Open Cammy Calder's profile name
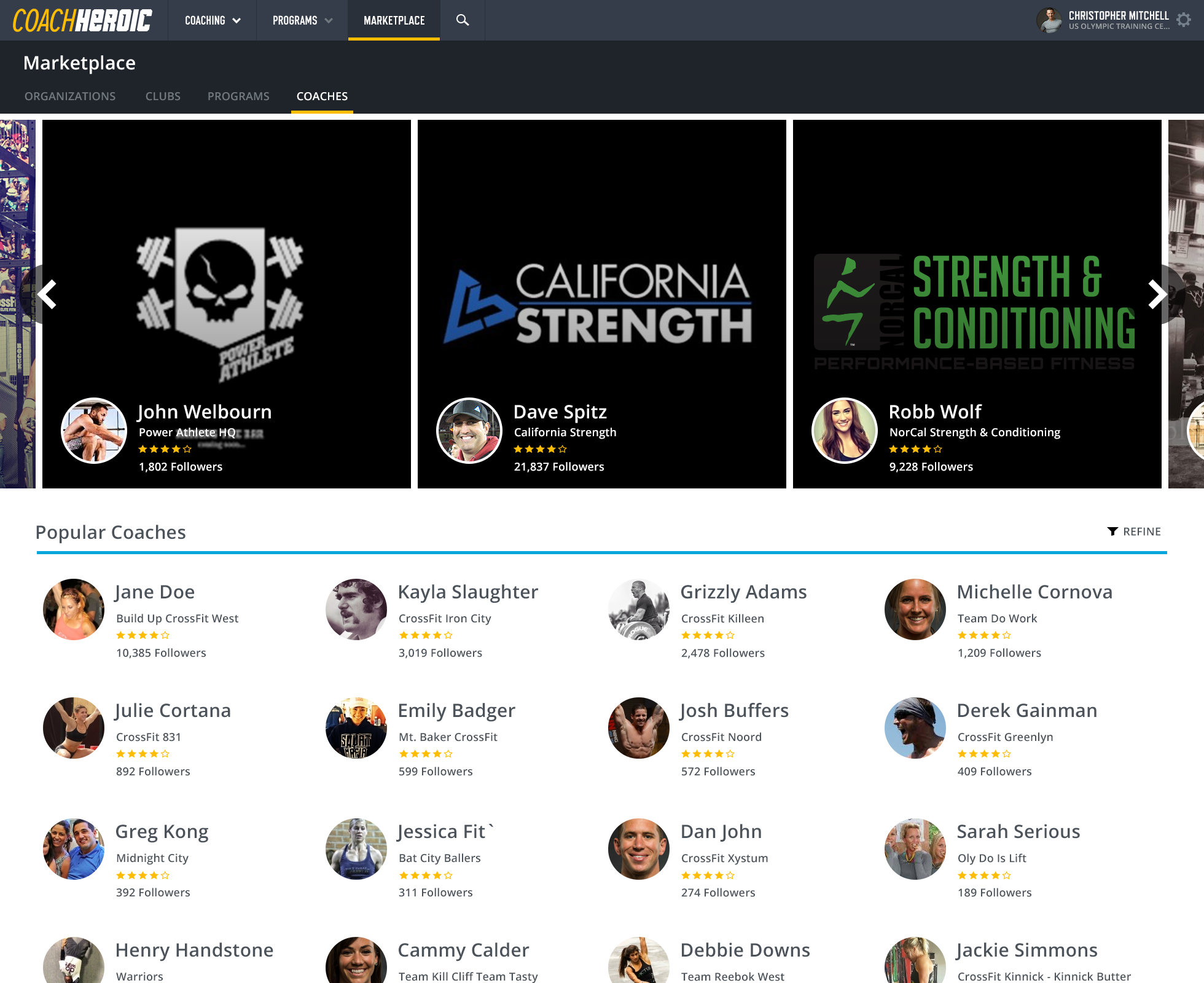 pos(463,950)
